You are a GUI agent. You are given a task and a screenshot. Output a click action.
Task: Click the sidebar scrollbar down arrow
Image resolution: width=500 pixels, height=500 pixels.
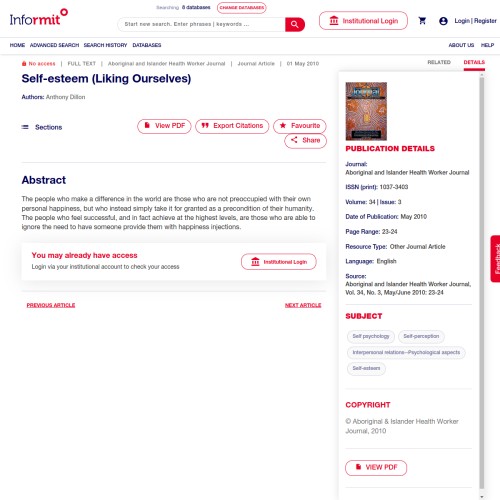[482, 496]
